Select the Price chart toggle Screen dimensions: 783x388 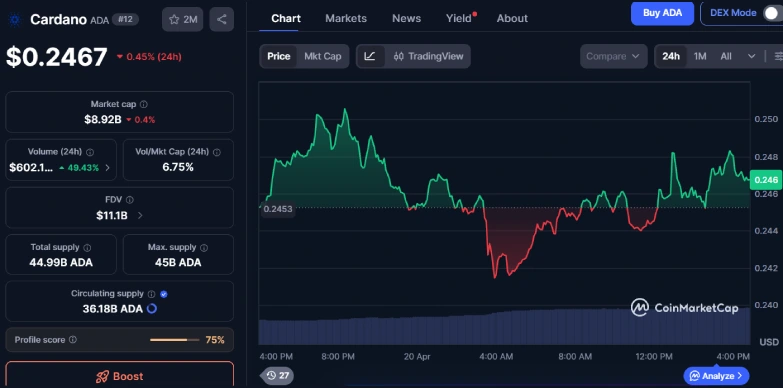point(279,56)
